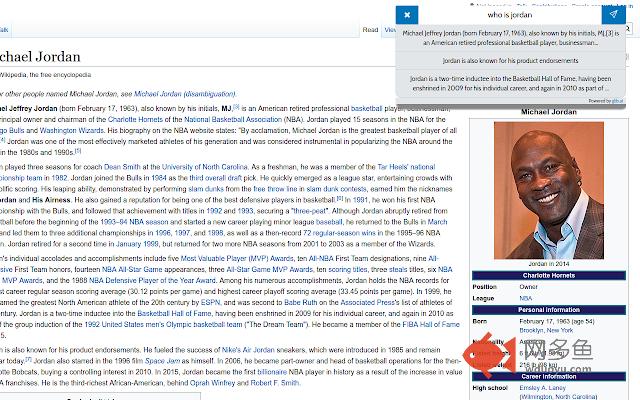Open the Brooklyn link in the infobox
This screenshot has width=640, height=400.
[531, 330]
